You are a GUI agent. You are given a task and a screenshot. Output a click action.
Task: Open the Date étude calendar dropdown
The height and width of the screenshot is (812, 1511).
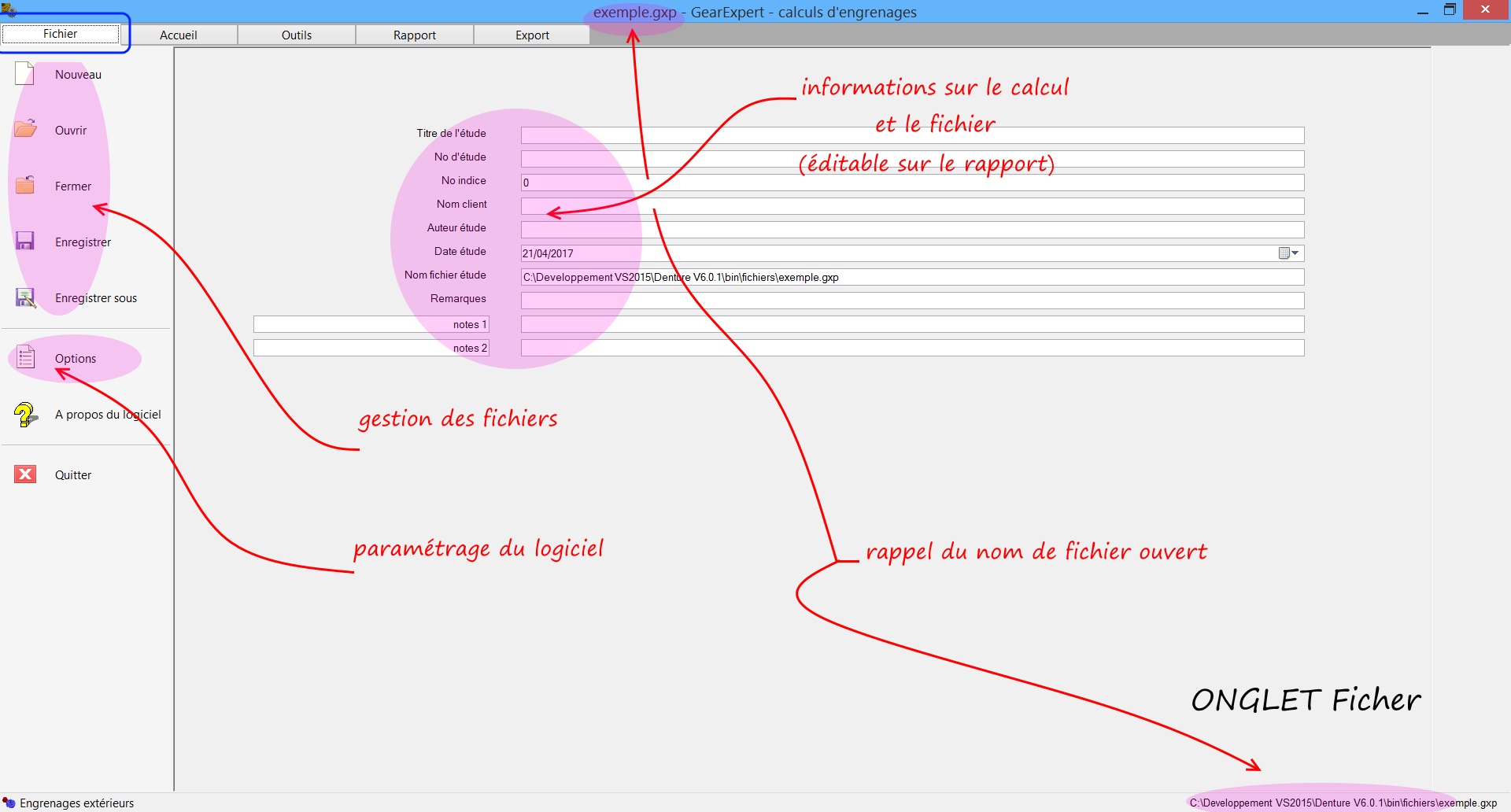pos(1289,253)
